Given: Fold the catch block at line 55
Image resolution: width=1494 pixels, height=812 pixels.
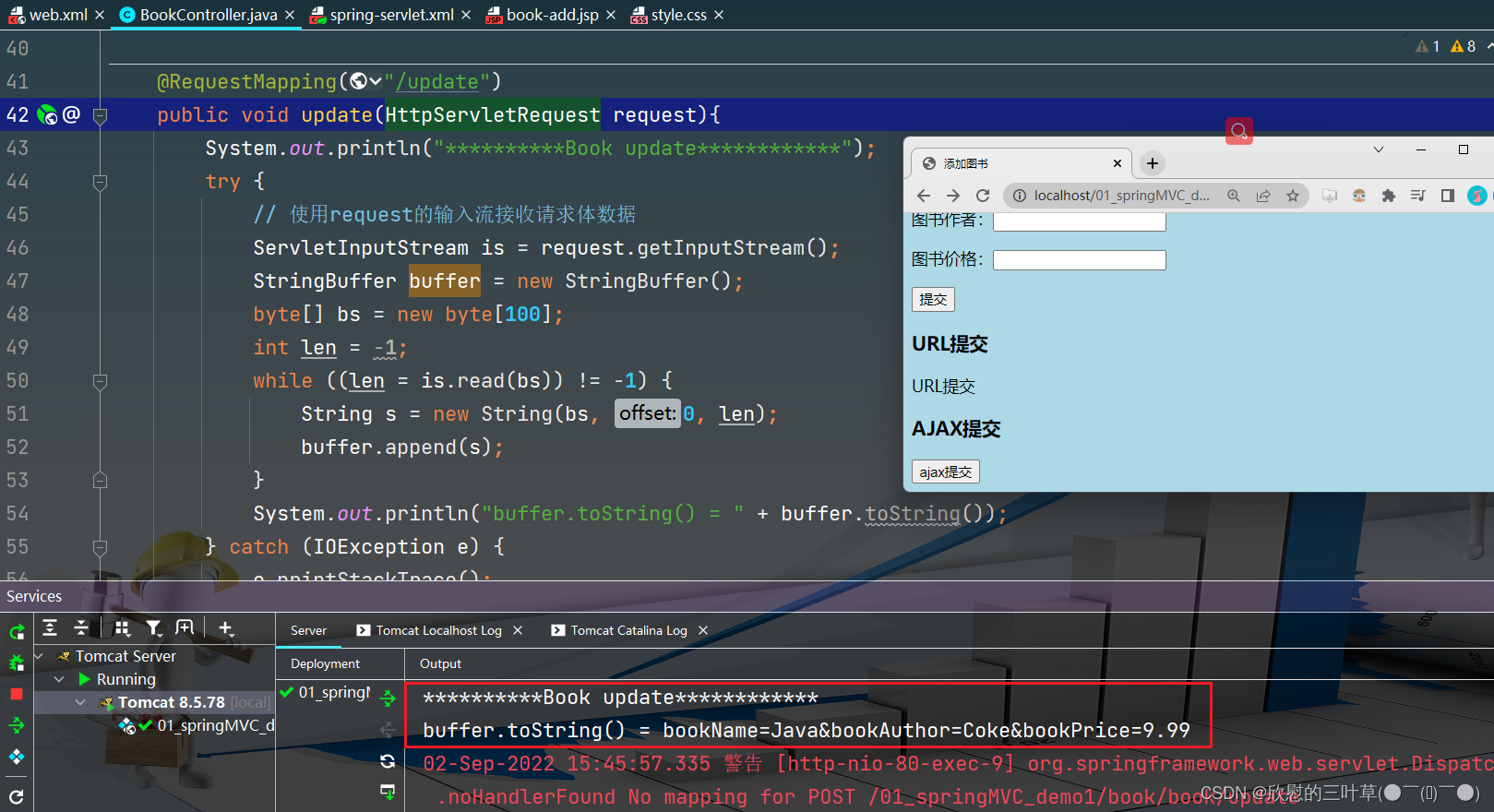Looking at the screenshot, I should tap(101, 547).
